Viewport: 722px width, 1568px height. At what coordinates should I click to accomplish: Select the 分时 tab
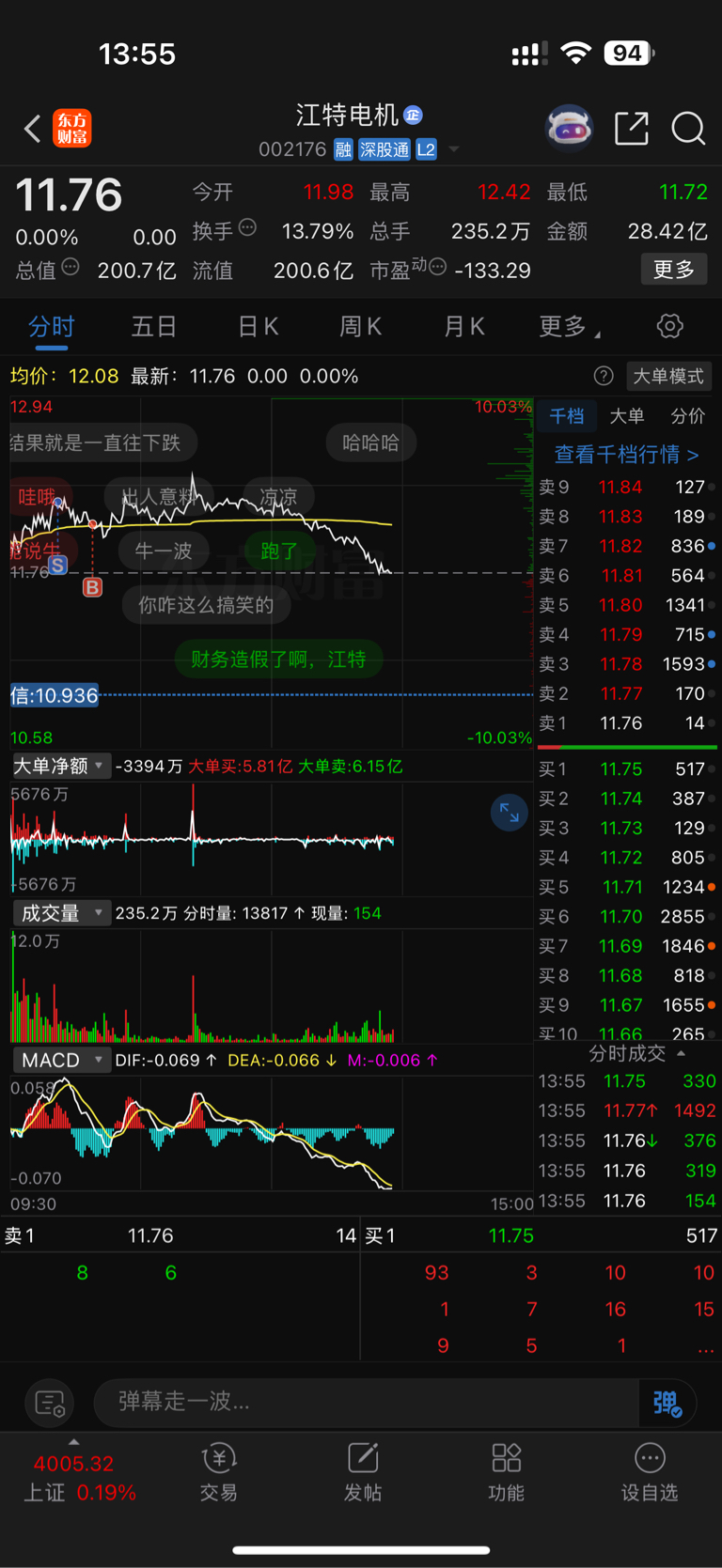52,327
